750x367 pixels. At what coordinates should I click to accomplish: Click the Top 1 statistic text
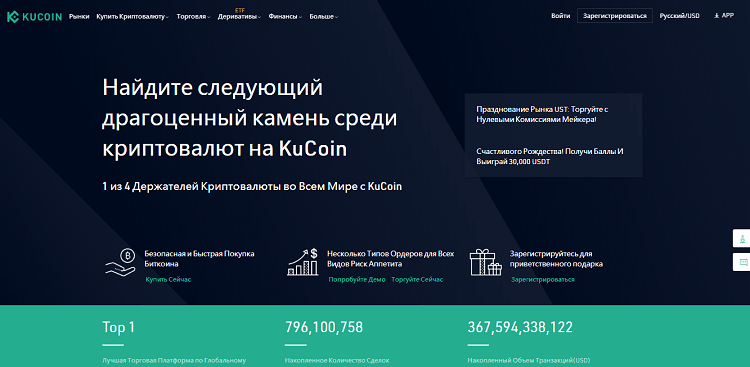click(x=119, y=327)
